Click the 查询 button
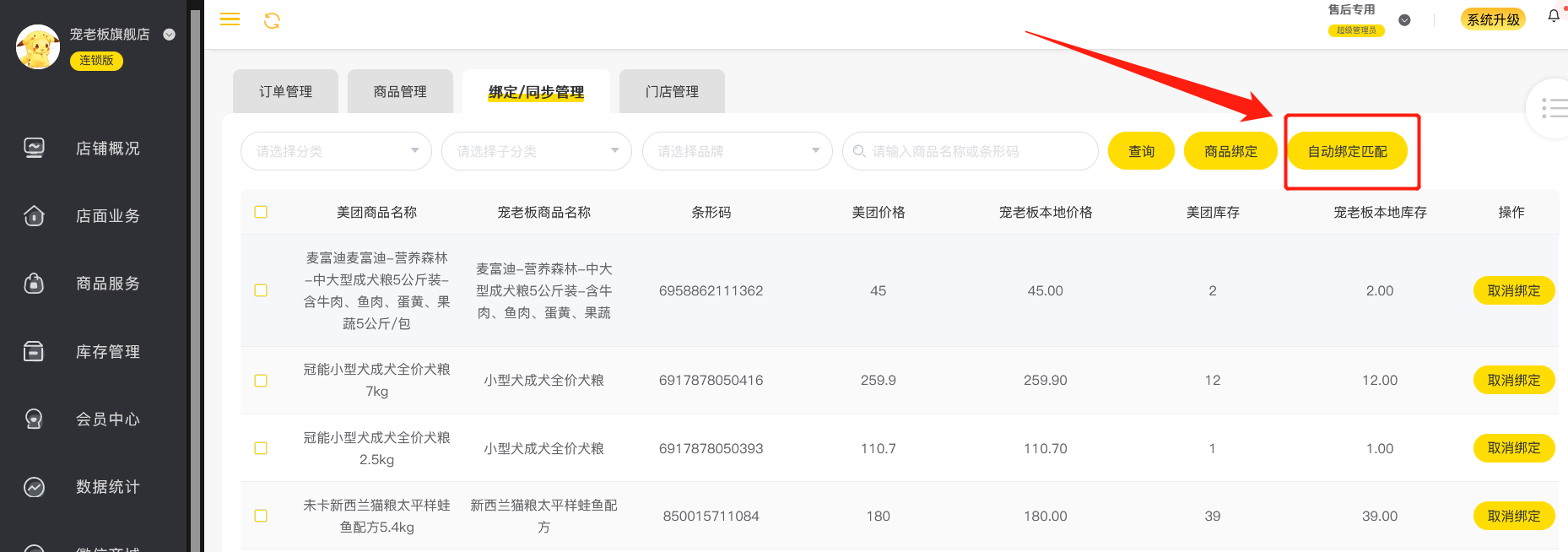This screenshot has height=552, width=1568. [1141, 151]
